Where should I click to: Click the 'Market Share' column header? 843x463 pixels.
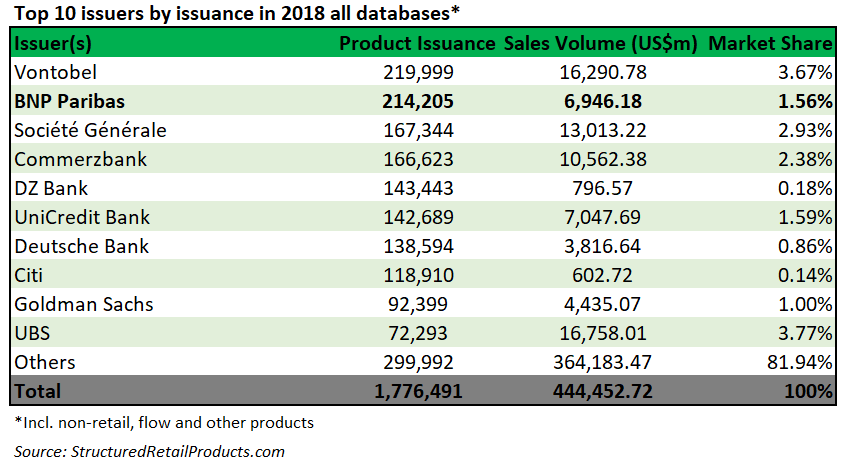coord(770,44)
